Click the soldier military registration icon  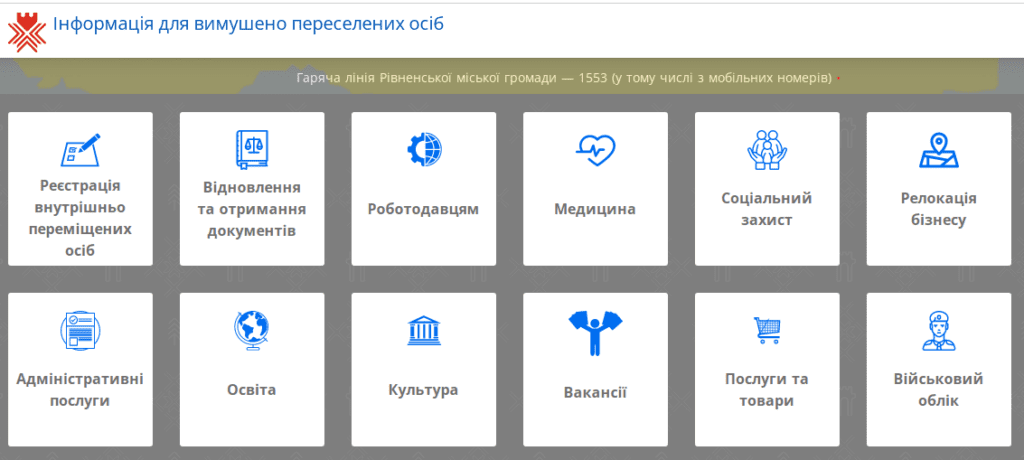coord(939,330)
